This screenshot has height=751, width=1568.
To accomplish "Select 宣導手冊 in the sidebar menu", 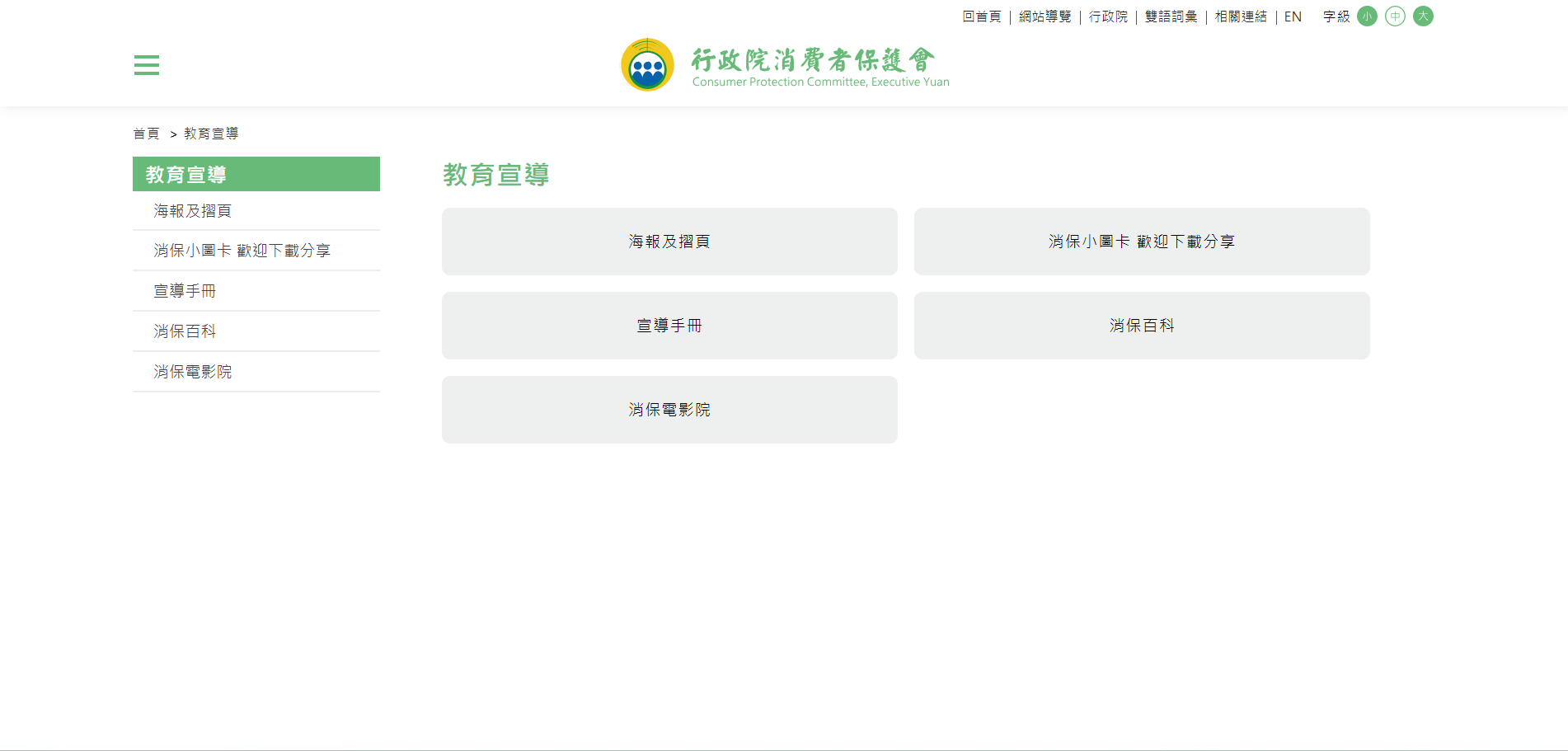I will [x=185, y=291].
